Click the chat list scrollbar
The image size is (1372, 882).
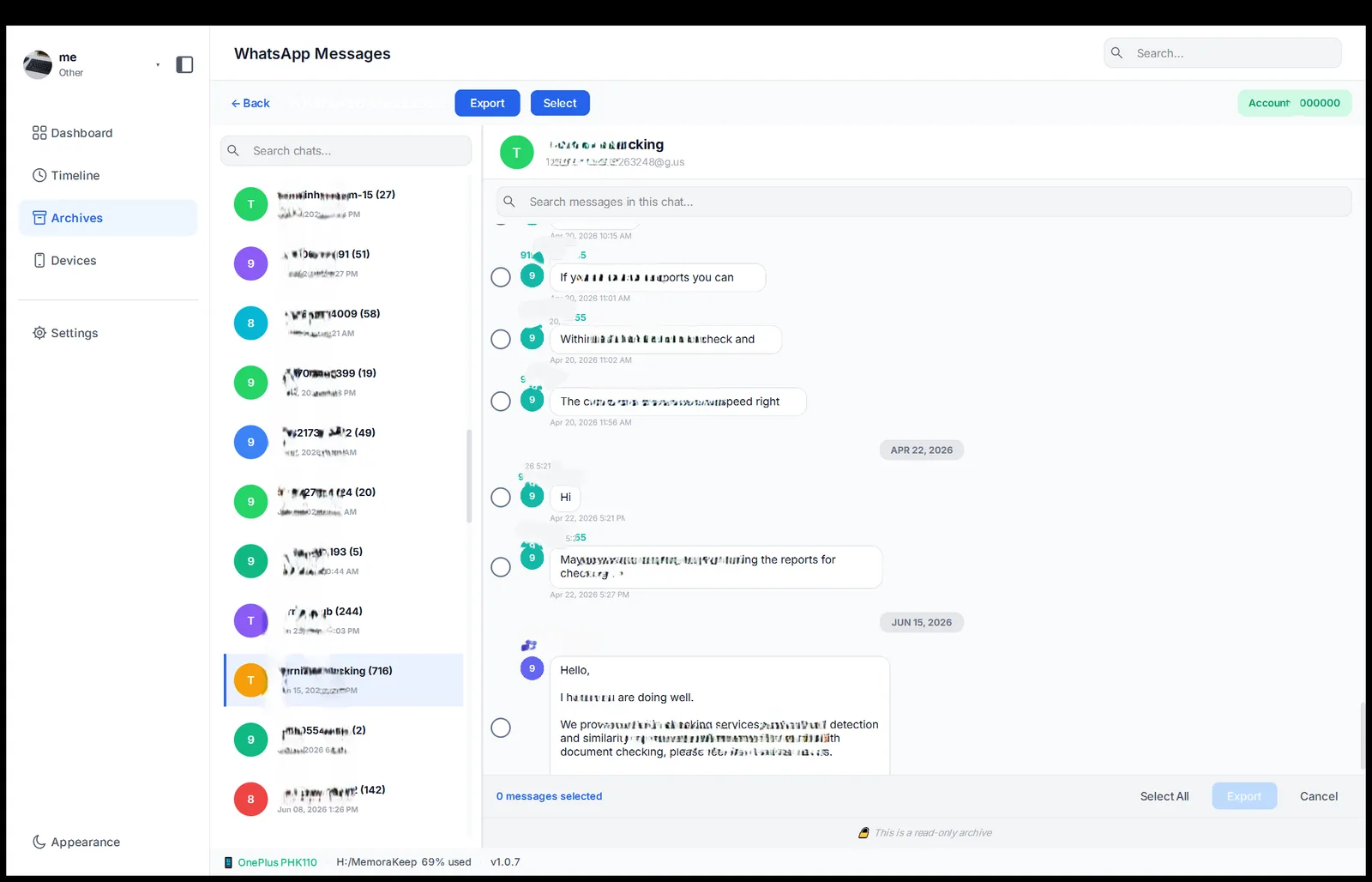pos(469,476)
